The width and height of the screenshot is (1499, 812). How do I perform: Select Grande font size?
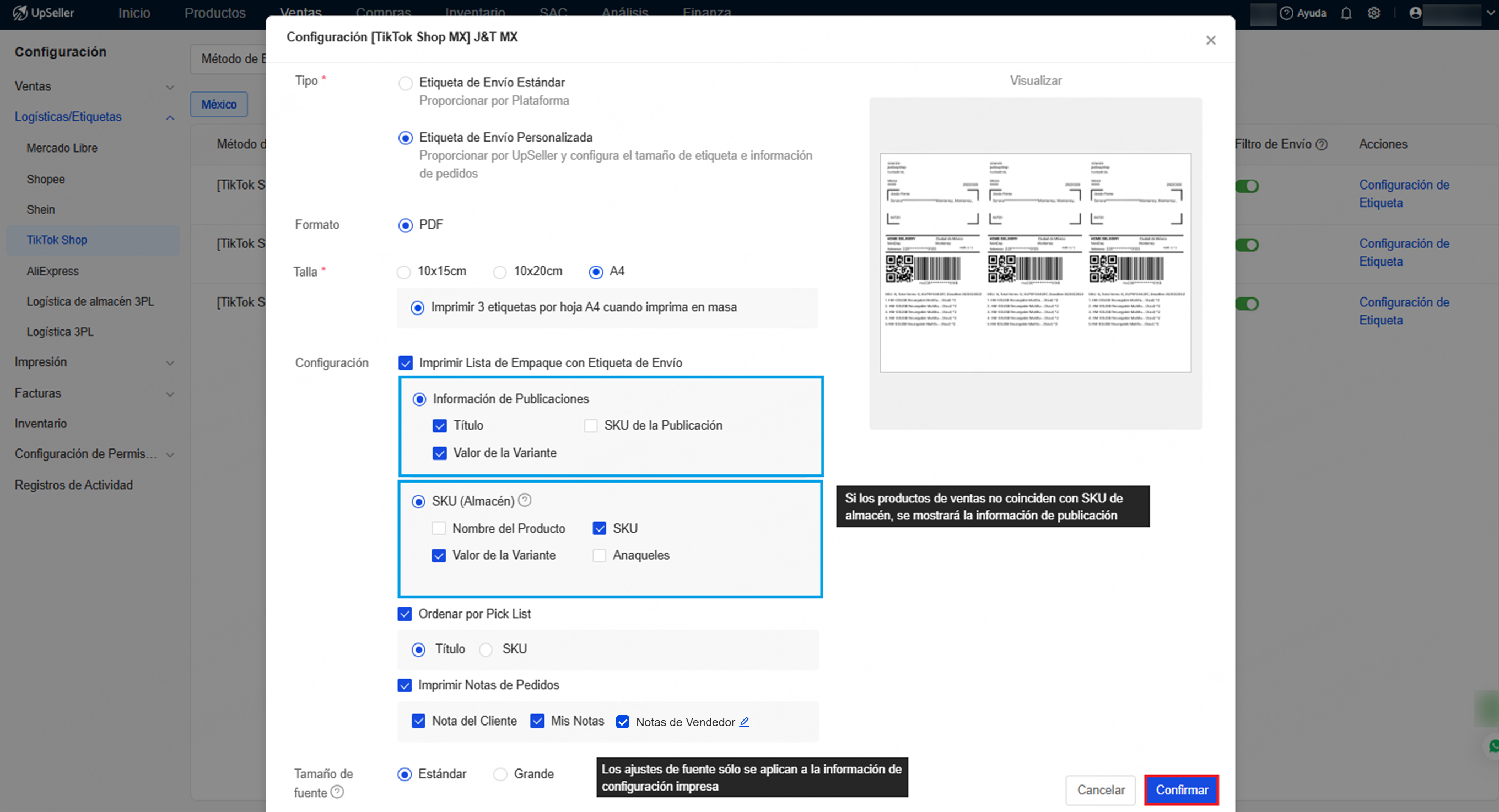tap(500, 774)
